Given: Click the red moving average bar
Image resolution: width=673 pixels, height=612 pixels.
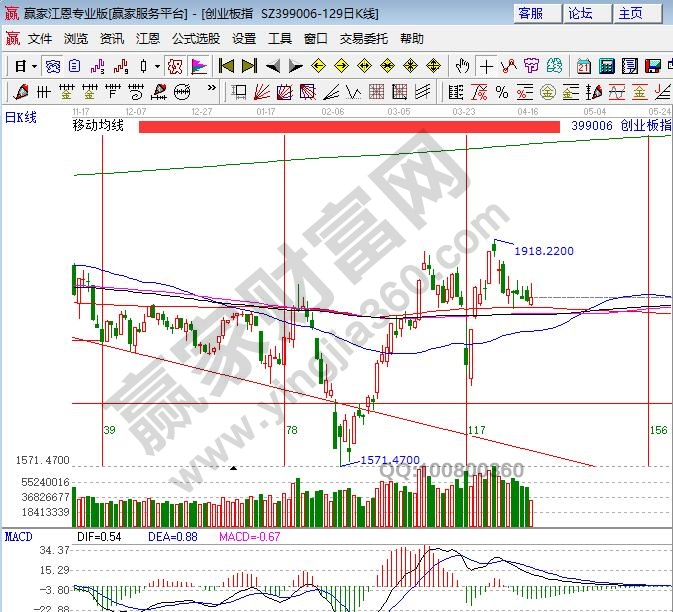Looking at the screenshot, I should pyautogui.click(x=348, y=127).
